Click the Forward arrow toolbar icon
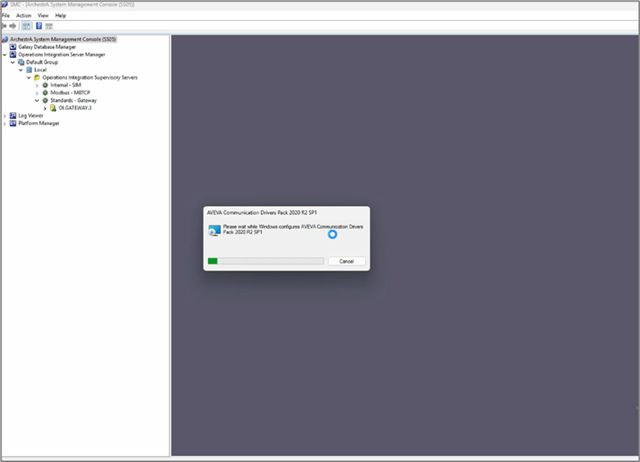Screen dimensions: 640x462 click(14, 25)
